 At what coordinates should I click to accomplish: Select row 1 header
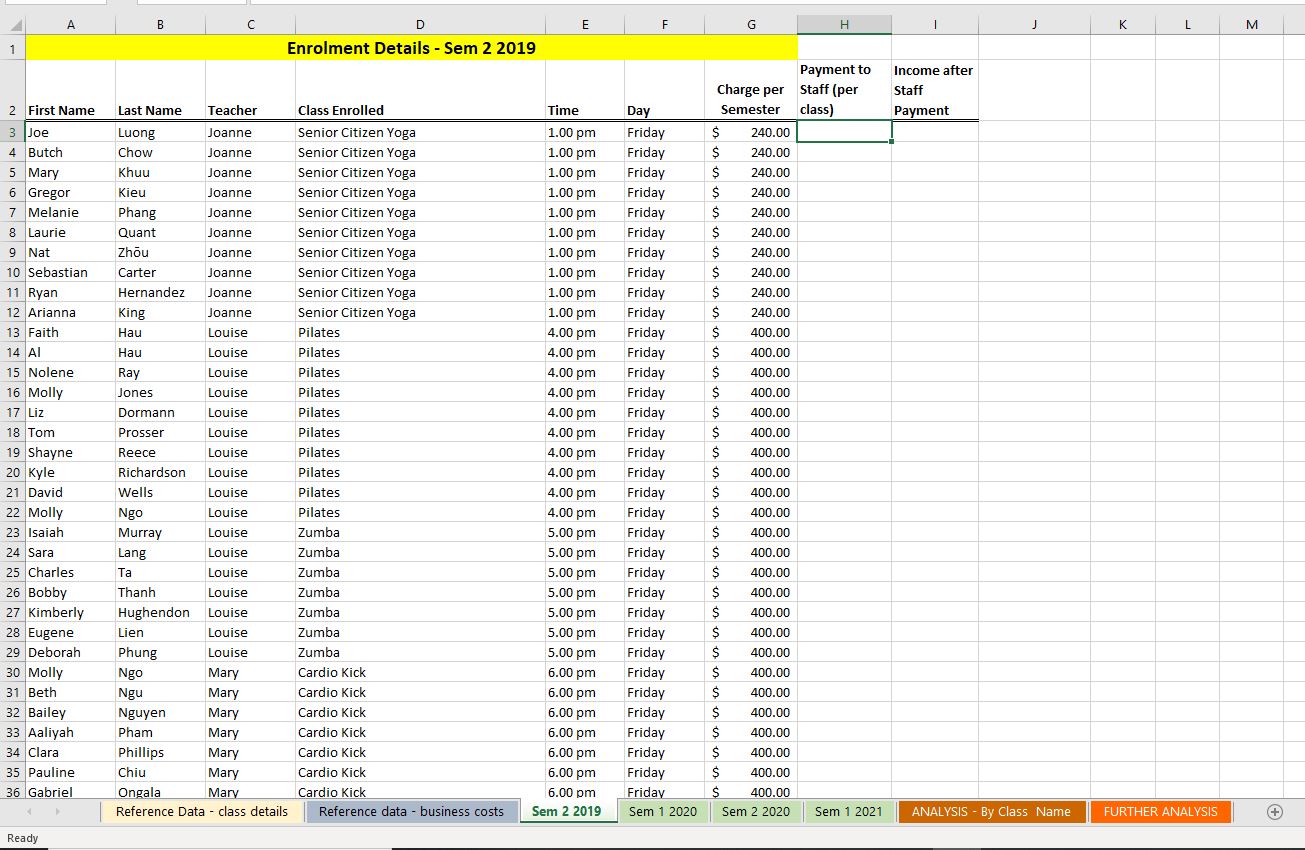pyautogui.click(x=12, y=48)
